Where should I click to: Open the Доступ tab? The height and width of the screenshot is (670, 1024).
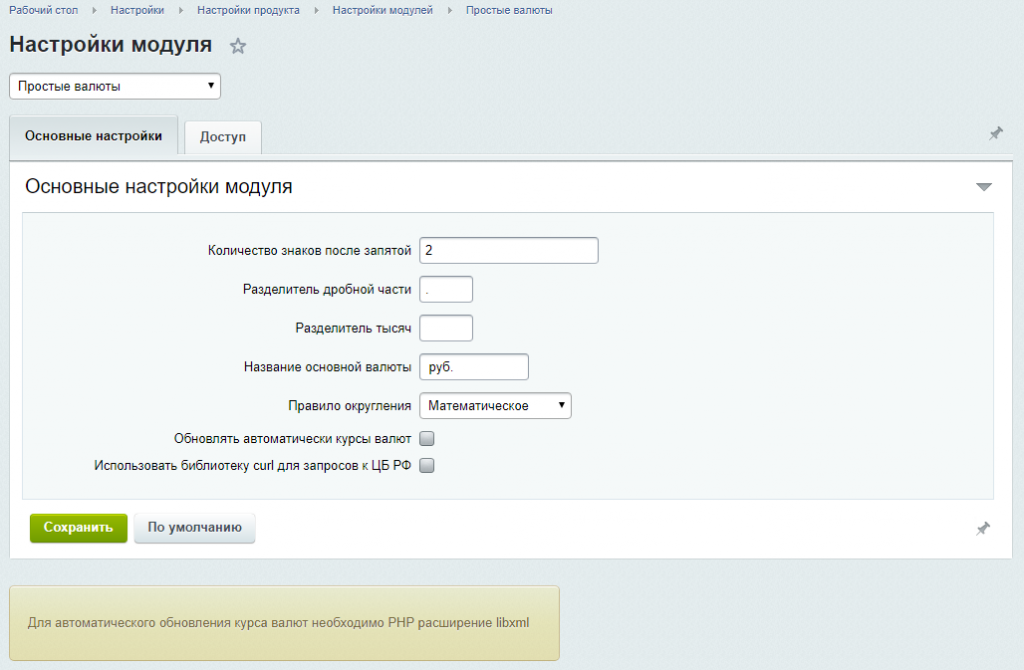(x=223, y=137)
